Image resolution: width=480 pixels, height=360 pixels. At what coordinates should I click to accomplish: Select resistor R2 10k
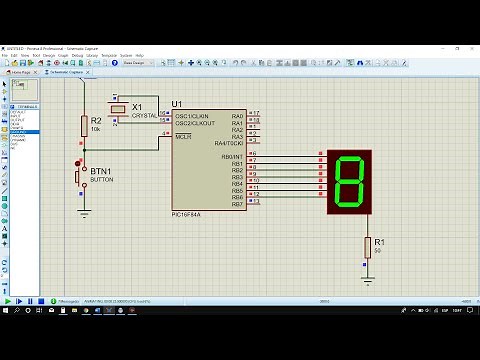pyautogui.click(x=84, y=126)
